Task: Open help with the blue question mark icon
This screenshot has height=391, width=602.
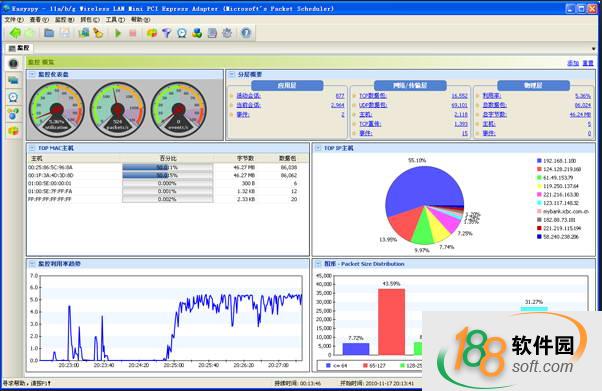Action: 246,33
